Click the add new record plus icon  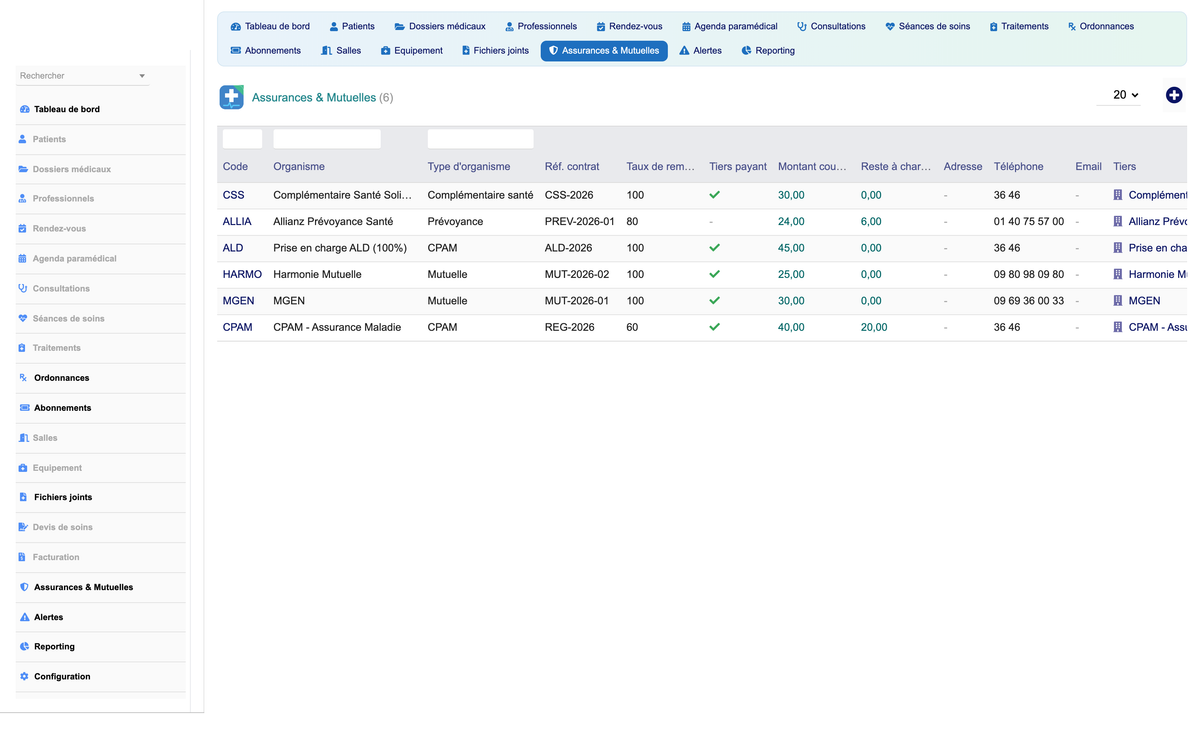point(1174,95)
